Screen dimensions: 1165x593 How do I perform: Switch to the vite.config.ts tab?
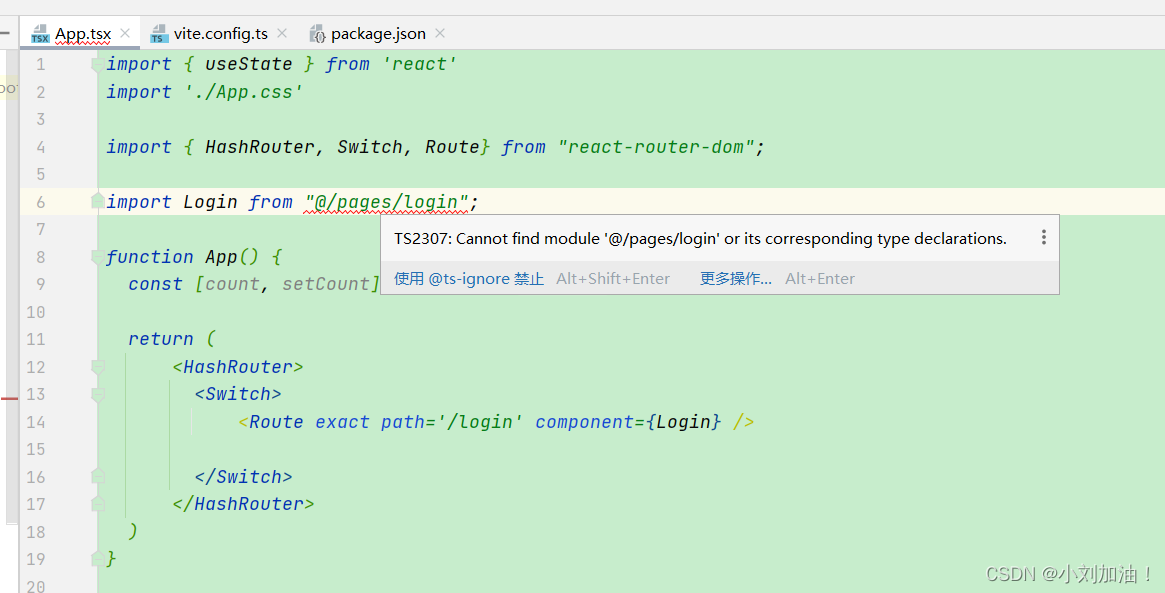click(x=221, y=33)
